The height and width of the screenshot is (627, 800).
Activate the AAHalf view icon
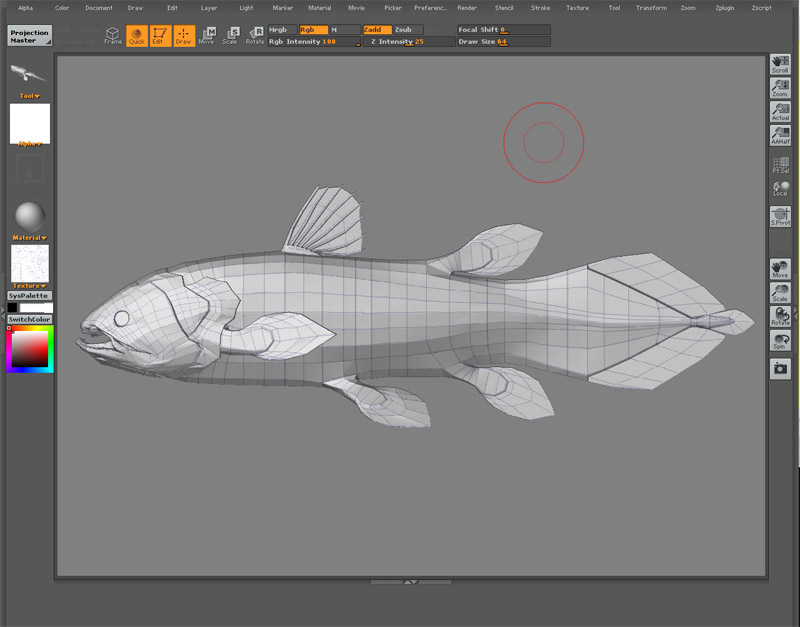coord(780,135)
